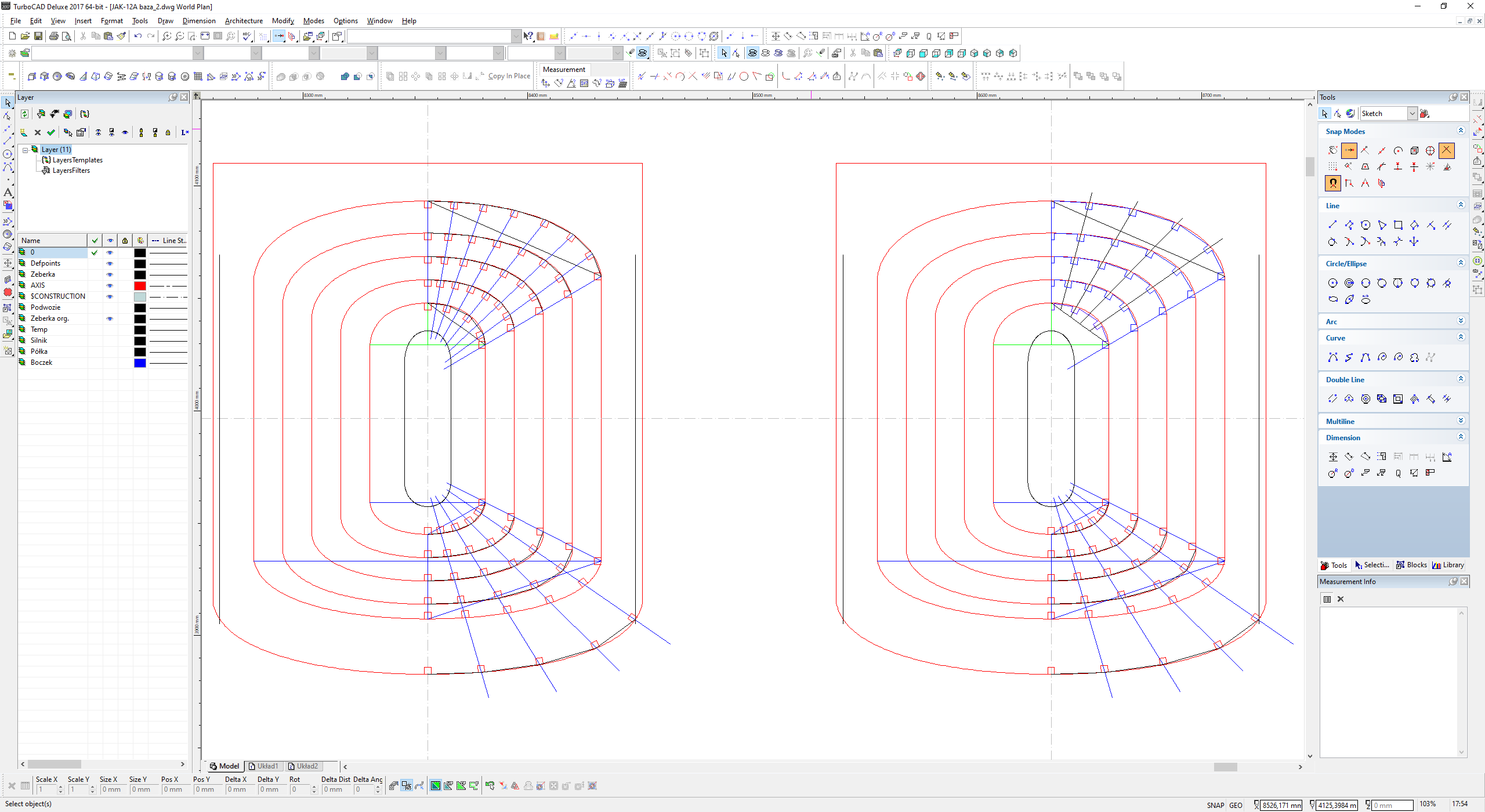Click the Undo arrow icon

[137, 36]
